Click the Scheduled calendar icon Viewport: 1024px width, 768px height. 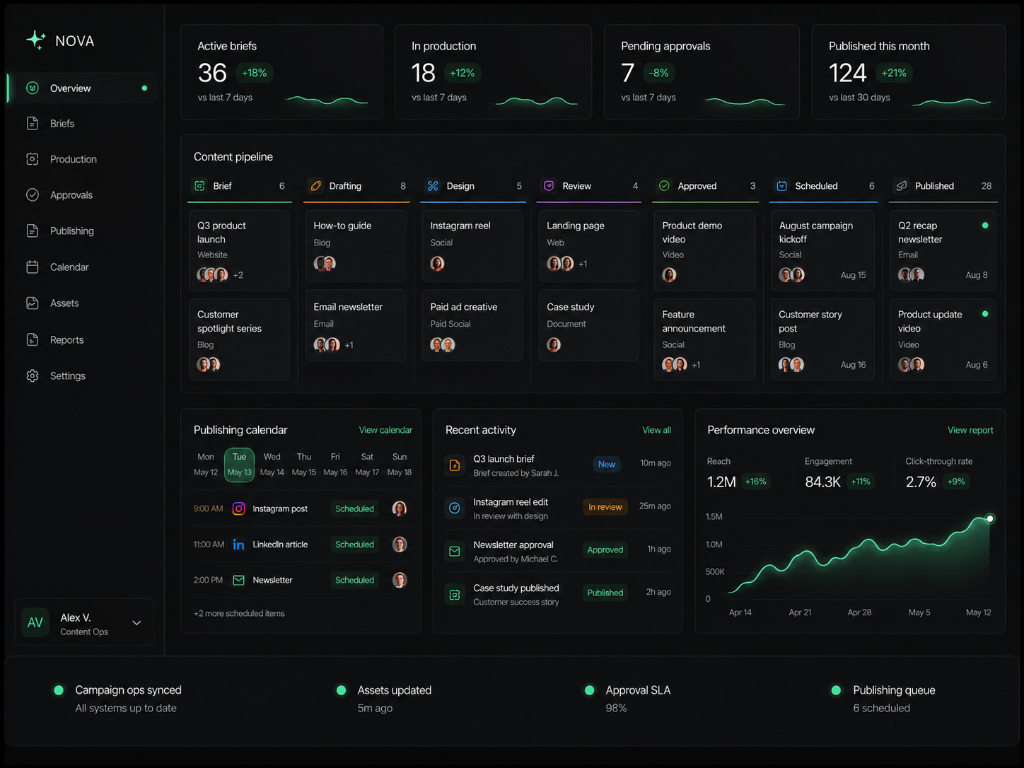point(782,186)
